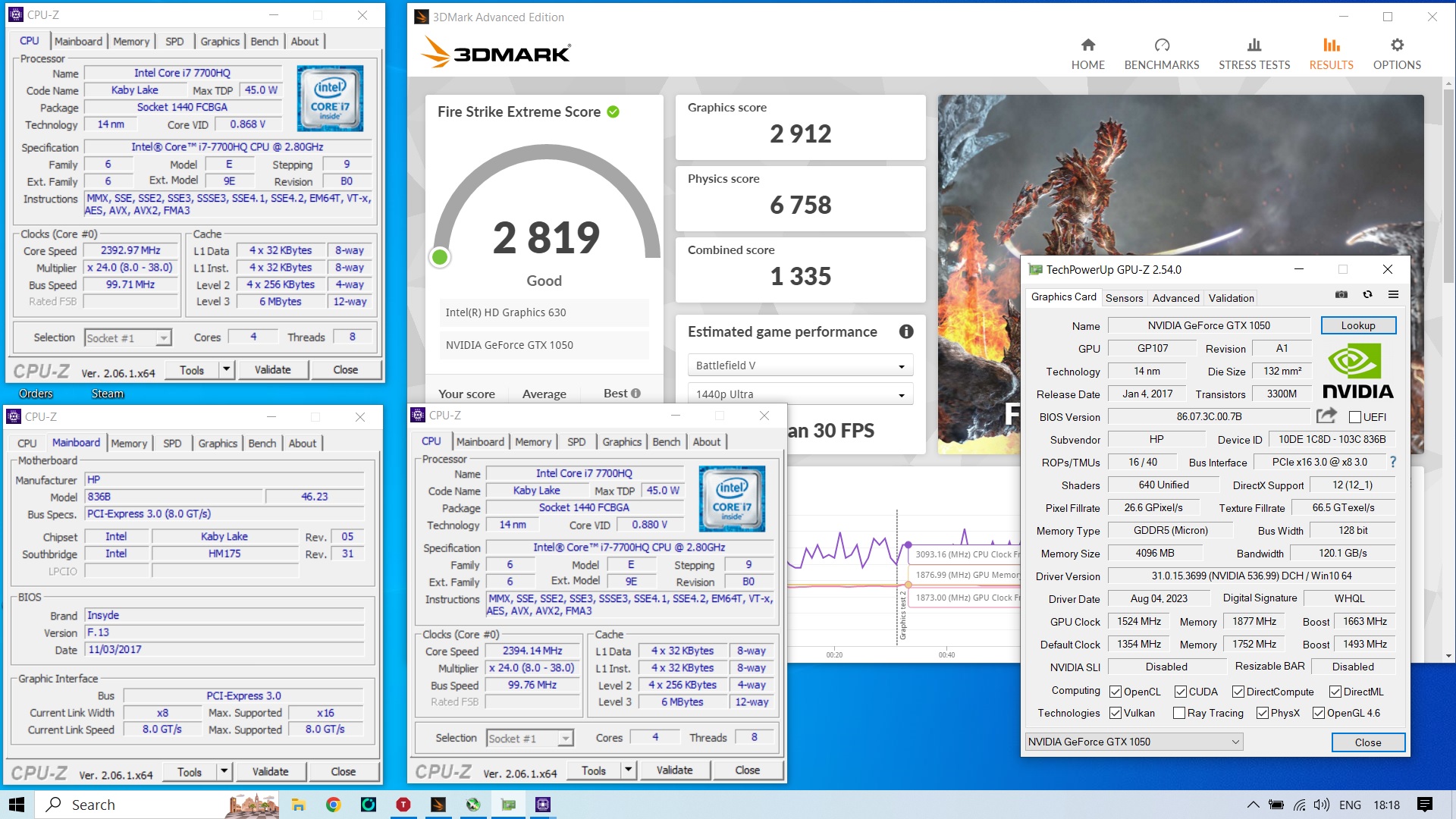1456x819 pixels.
Task: Click the estimated game performance info icon
Action: tap(906, 331)
